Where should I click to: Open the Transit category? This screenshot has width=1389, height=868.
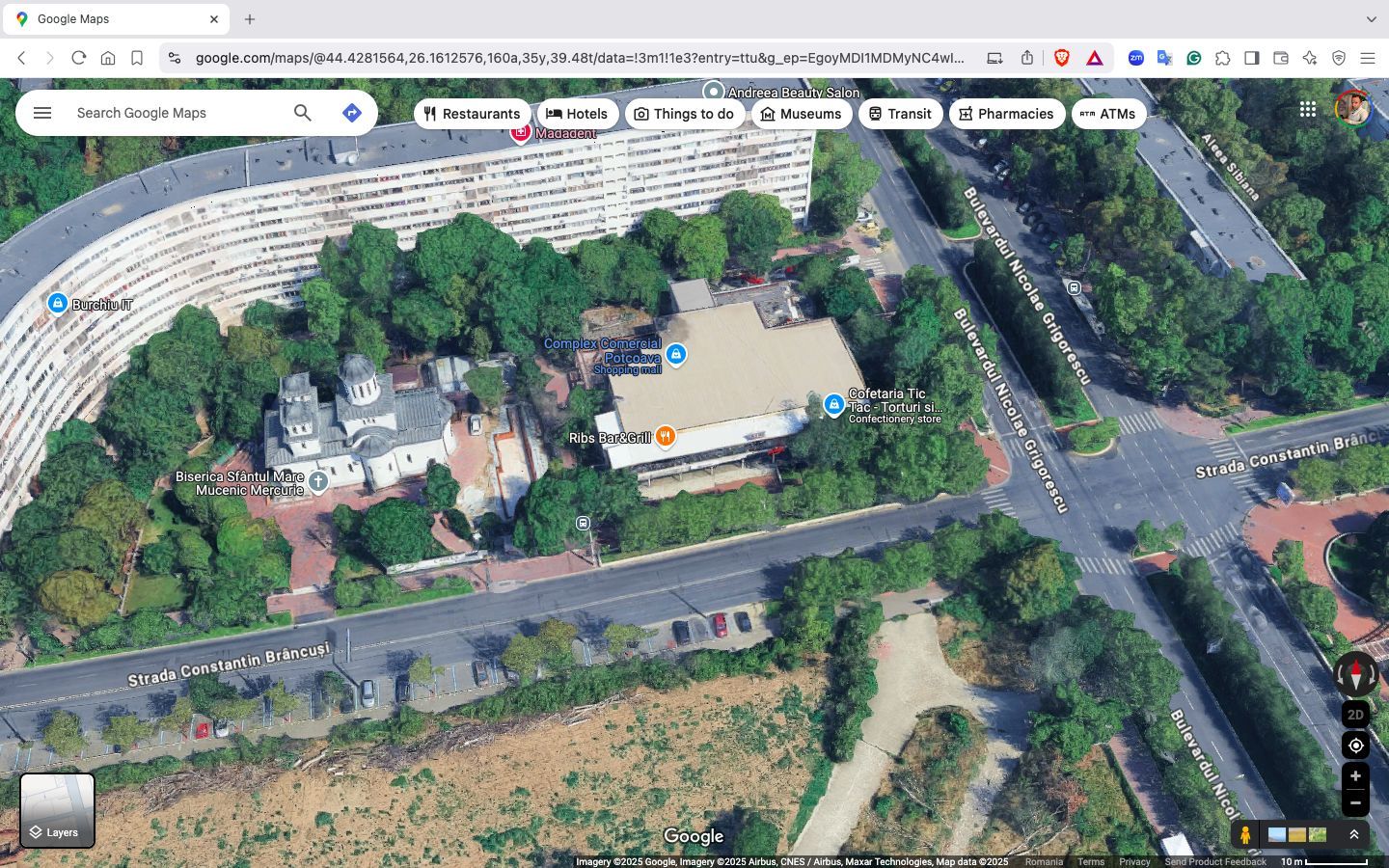coord(900,113)
